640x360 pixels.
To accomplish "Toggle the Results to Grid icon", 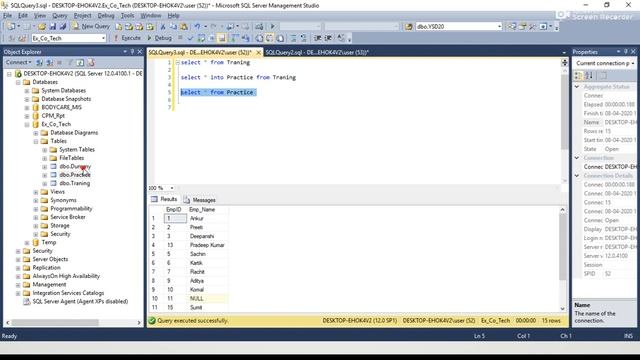I will [269, 38].
